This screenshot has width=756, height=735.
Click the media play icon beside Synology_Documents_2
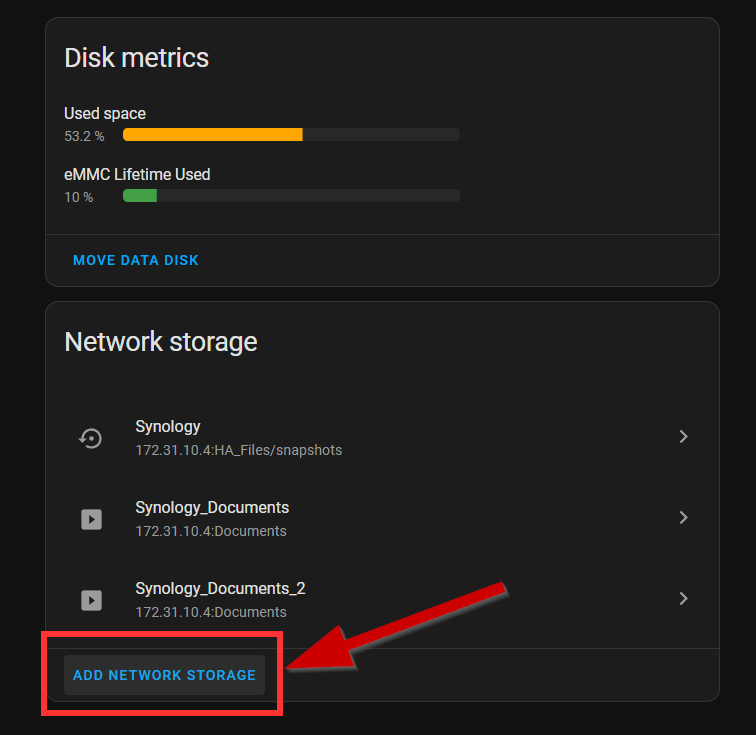point(91,599)
